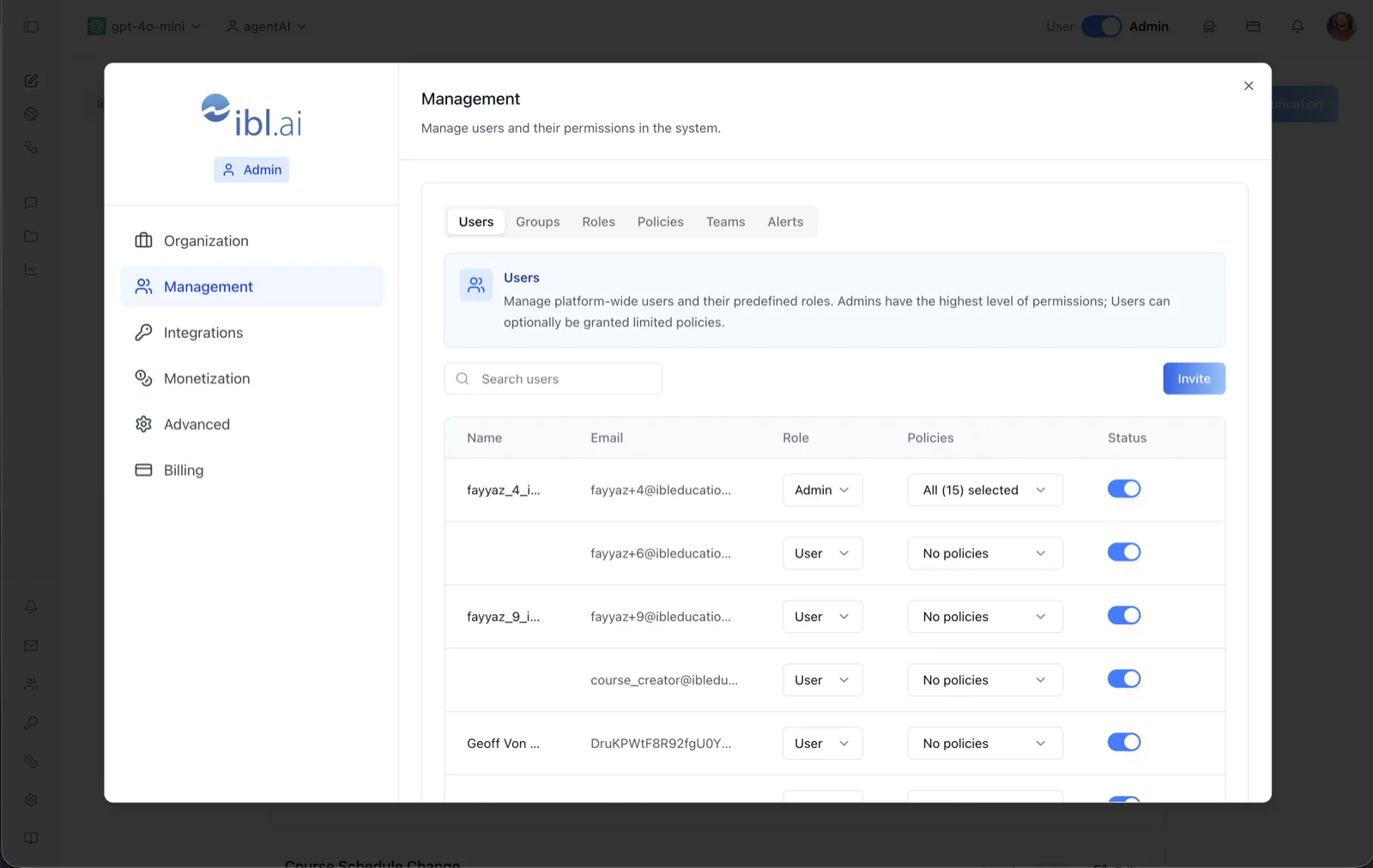Screen dimensions: 1373x868
Task: Open policies dropdown for fayyaz+6 user
Action: pyautogui.click(x=985, y=553)
